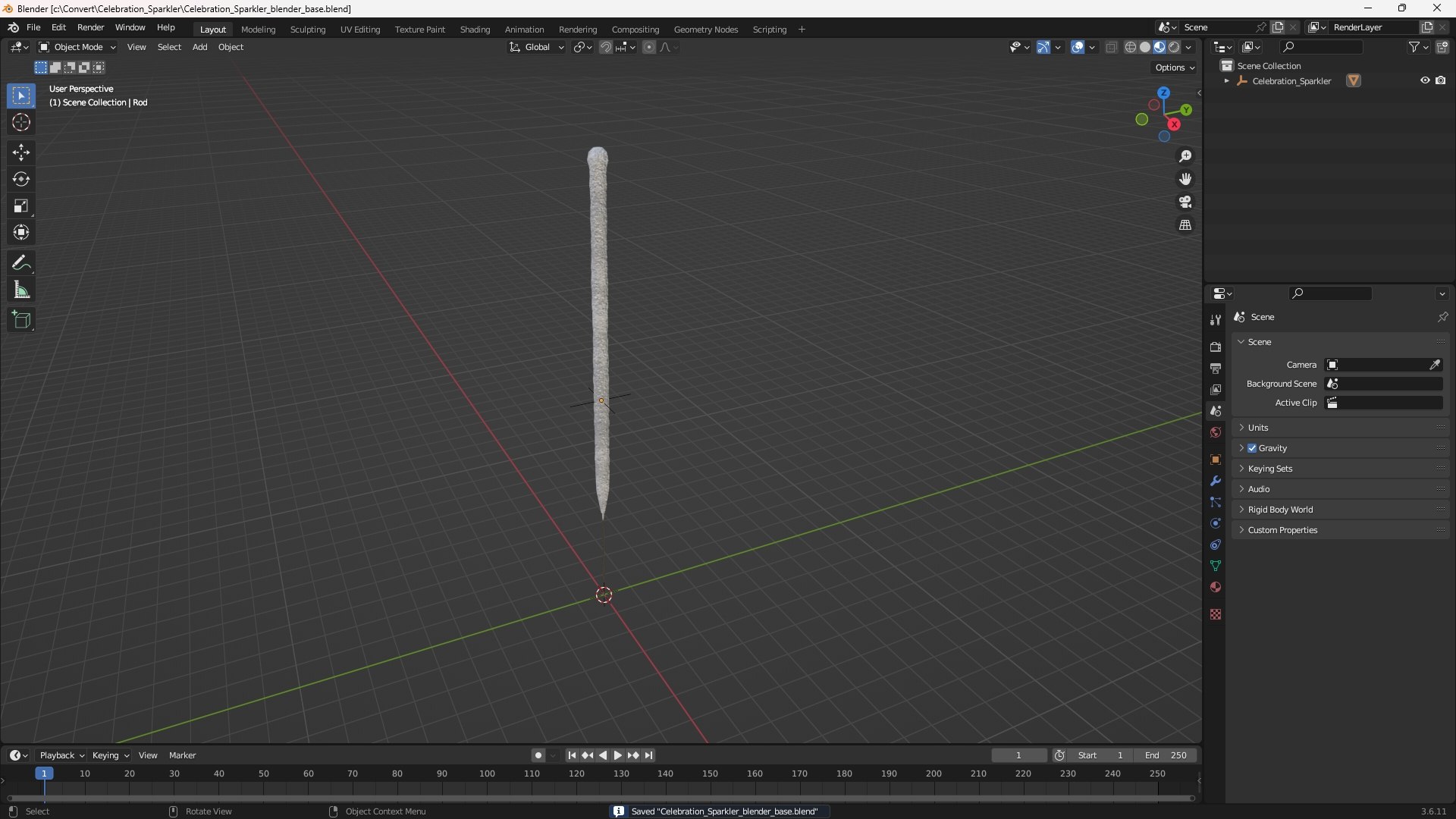Play the animation forward

(618, 755)
